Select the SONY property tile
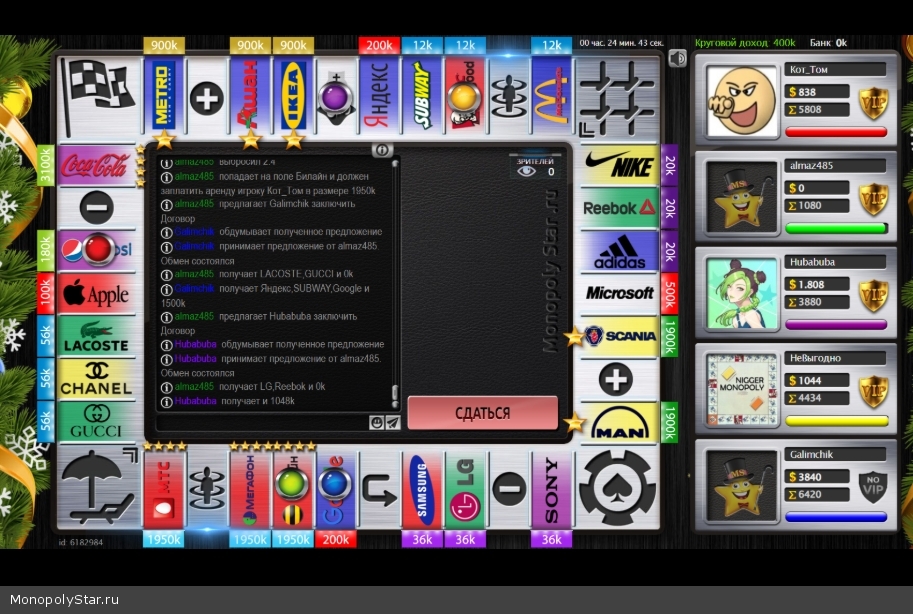Screen dimensions: 913x614 [x=551, y=489]
